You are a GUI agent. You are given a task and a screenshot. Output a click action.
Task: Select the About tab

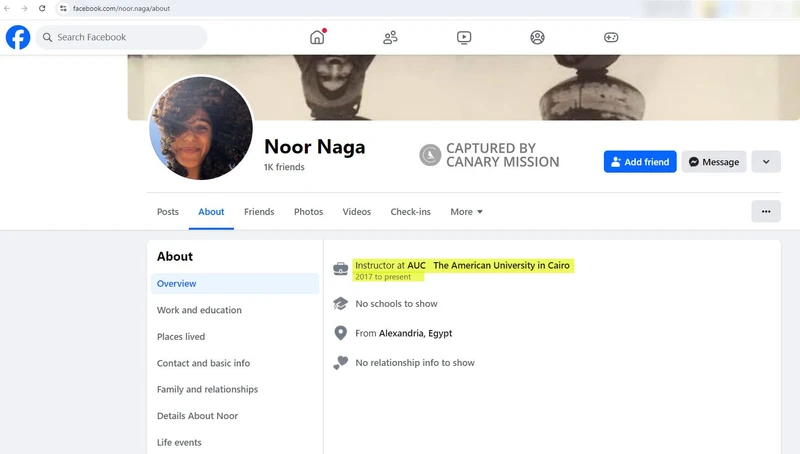[x=211, y=212]
